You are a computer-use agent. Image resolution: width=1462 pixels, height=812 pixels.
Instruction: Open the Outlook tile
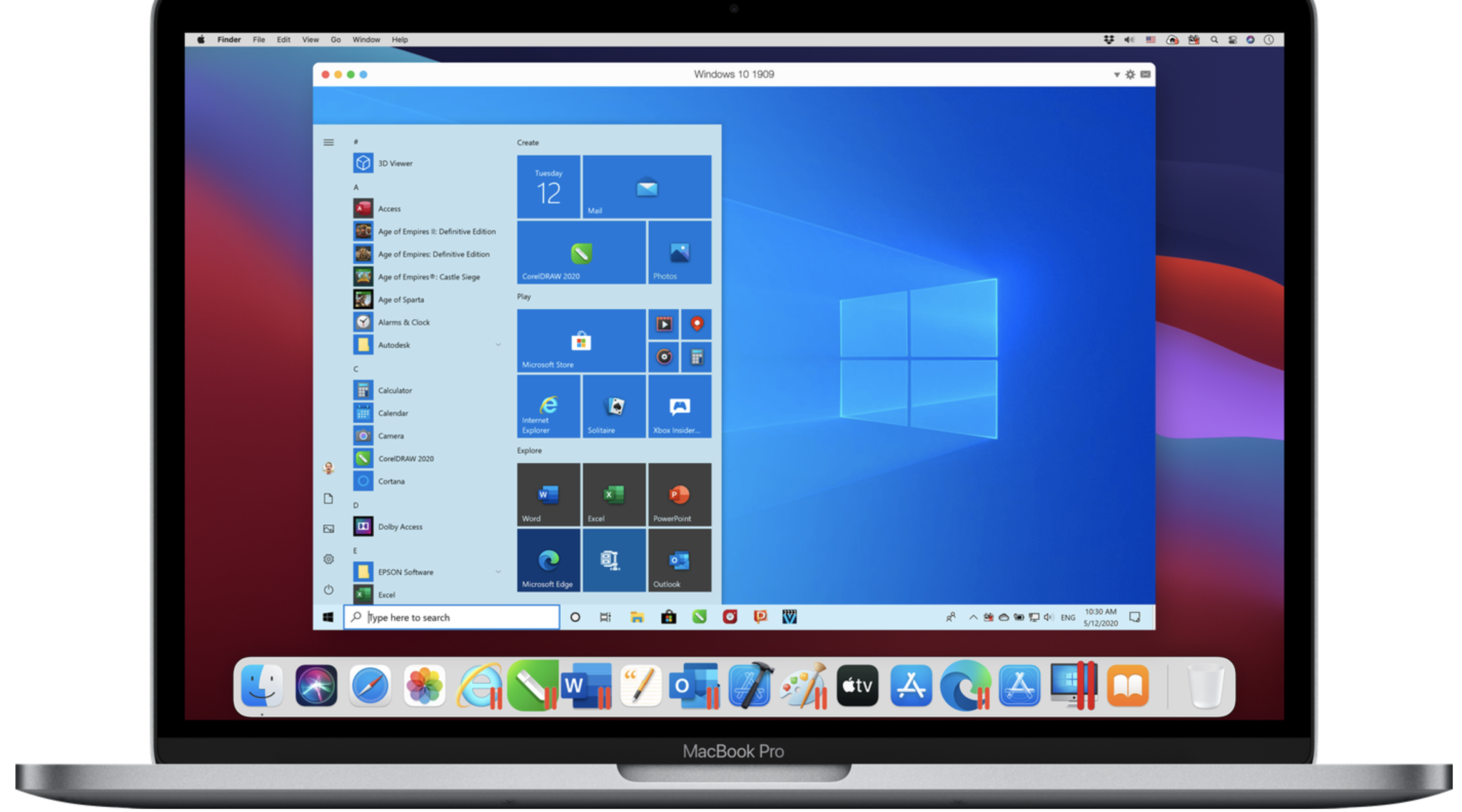point(680,560)
